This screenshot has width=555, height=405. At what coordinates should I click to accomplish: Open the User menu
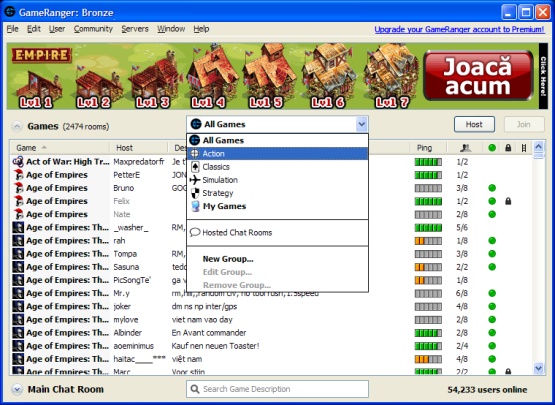coord(57,29)
